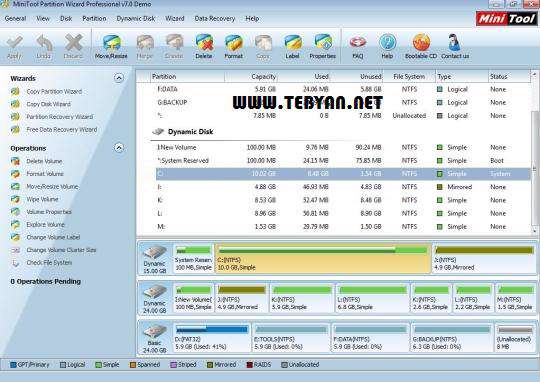
Task: Click the partition list scroll down arrow
Action: click(x=534, y=231)
